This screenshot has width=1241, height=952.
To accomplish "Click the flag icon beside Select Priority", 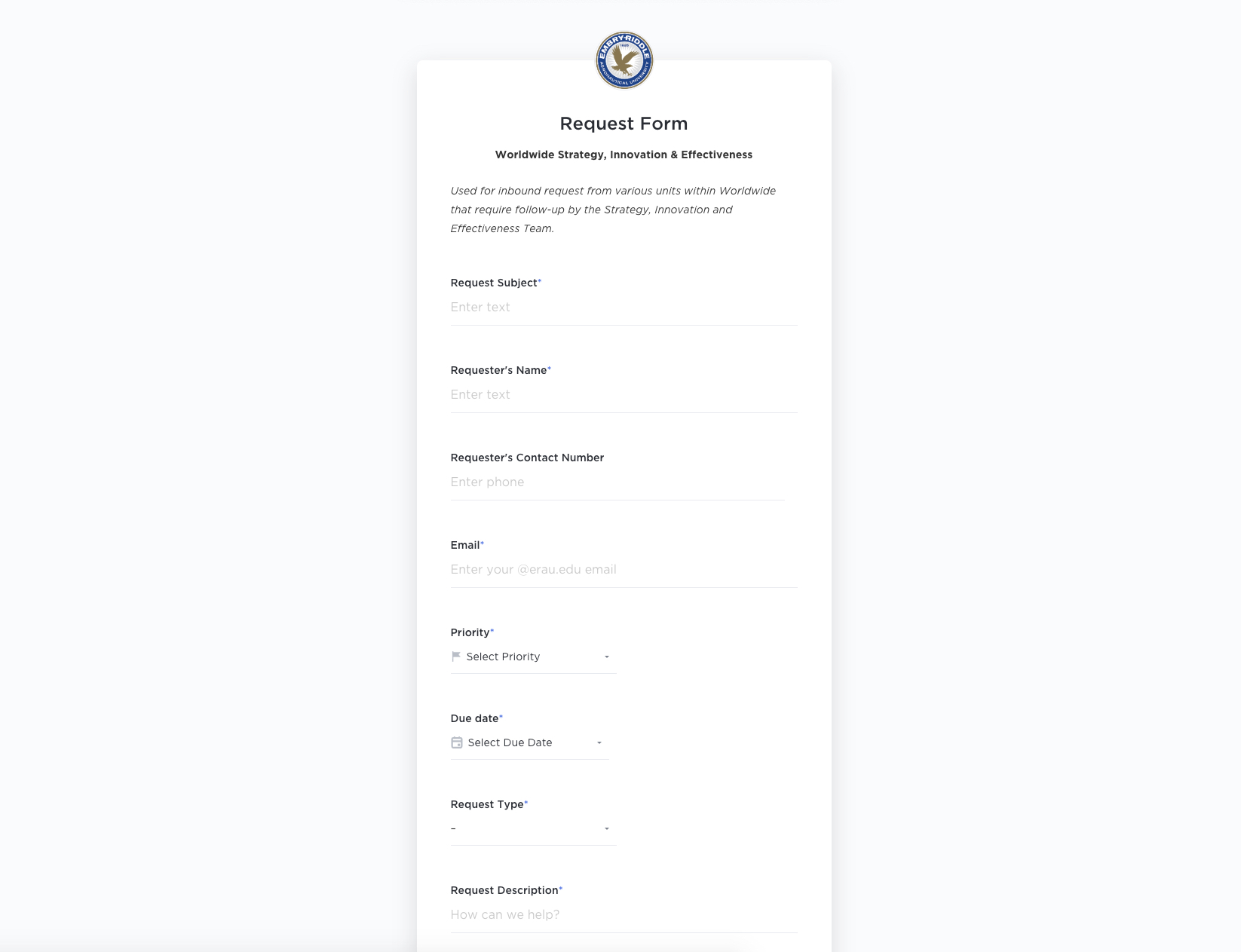I will click(x=456, y=656).
